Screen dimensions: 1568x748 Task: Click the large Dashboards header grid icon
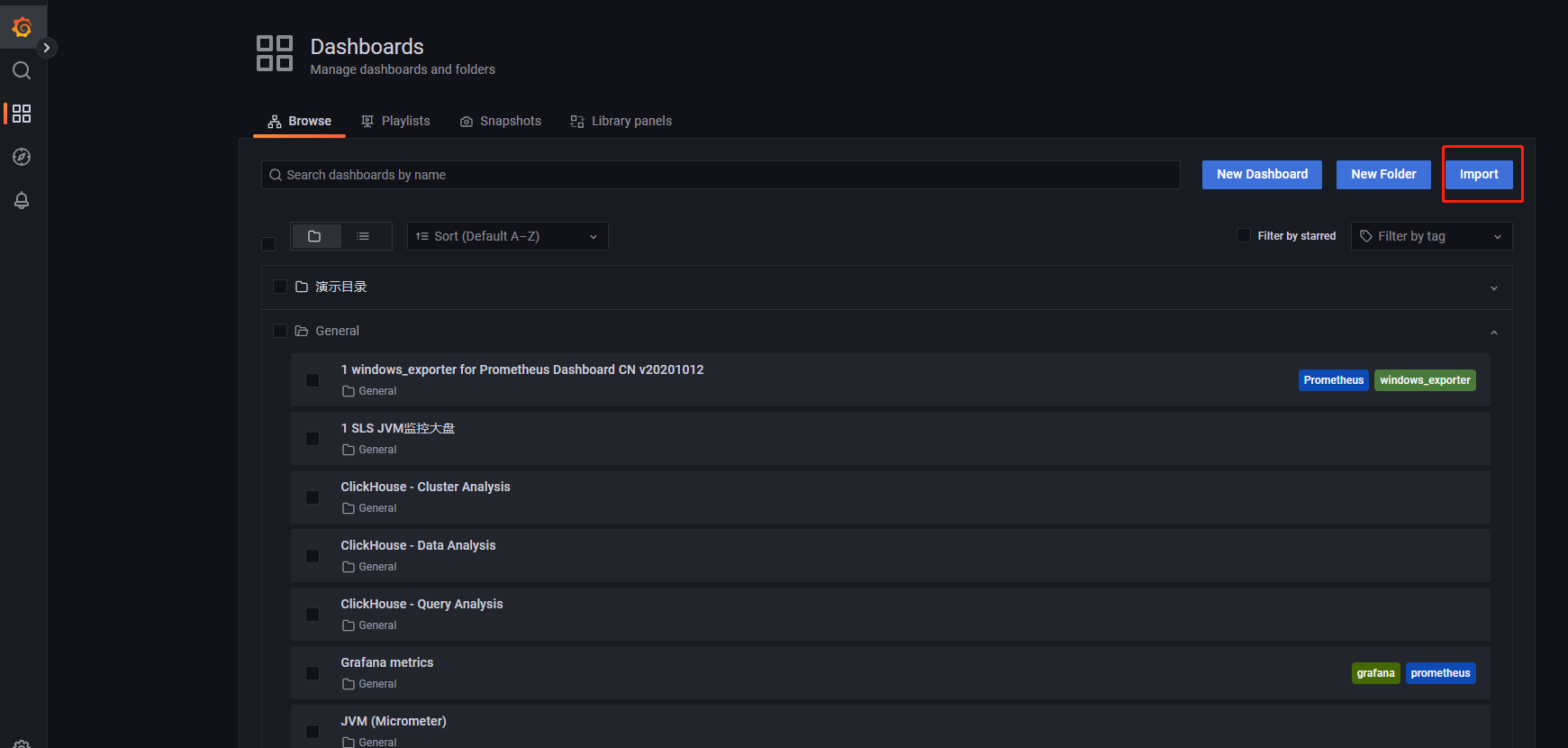[275, 53]
